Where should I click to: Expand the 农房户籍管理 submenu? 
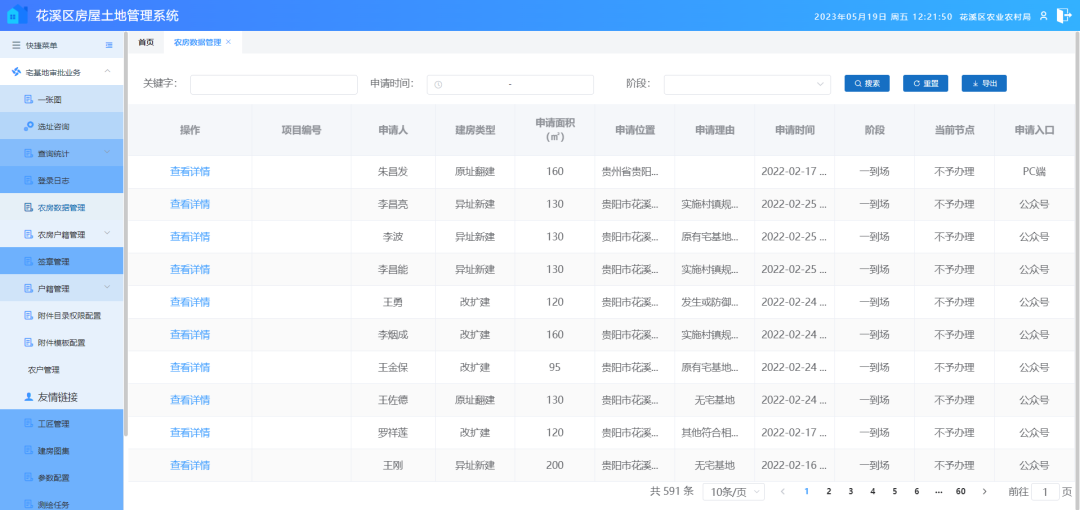click(107, 234)
